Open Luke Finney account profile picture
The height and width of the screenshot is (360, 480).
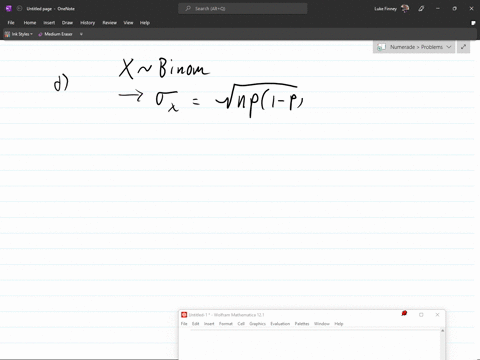click(x=405, y=9)
